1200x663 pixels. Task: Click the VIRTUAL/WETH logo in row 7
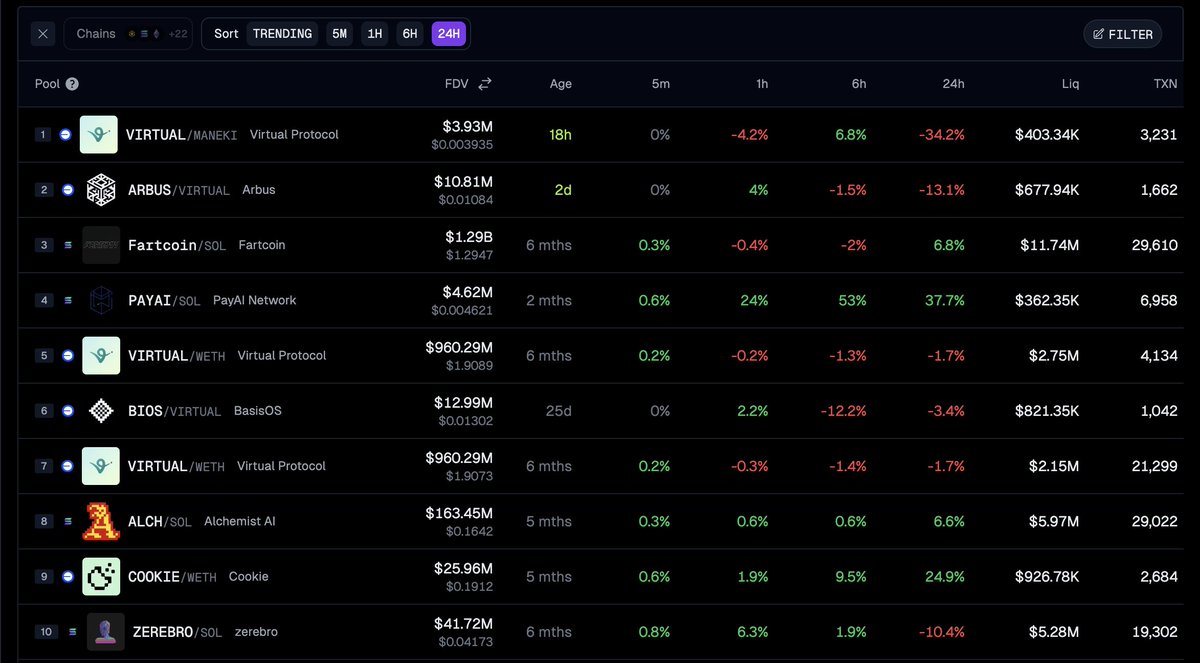[x=101, y=466]
